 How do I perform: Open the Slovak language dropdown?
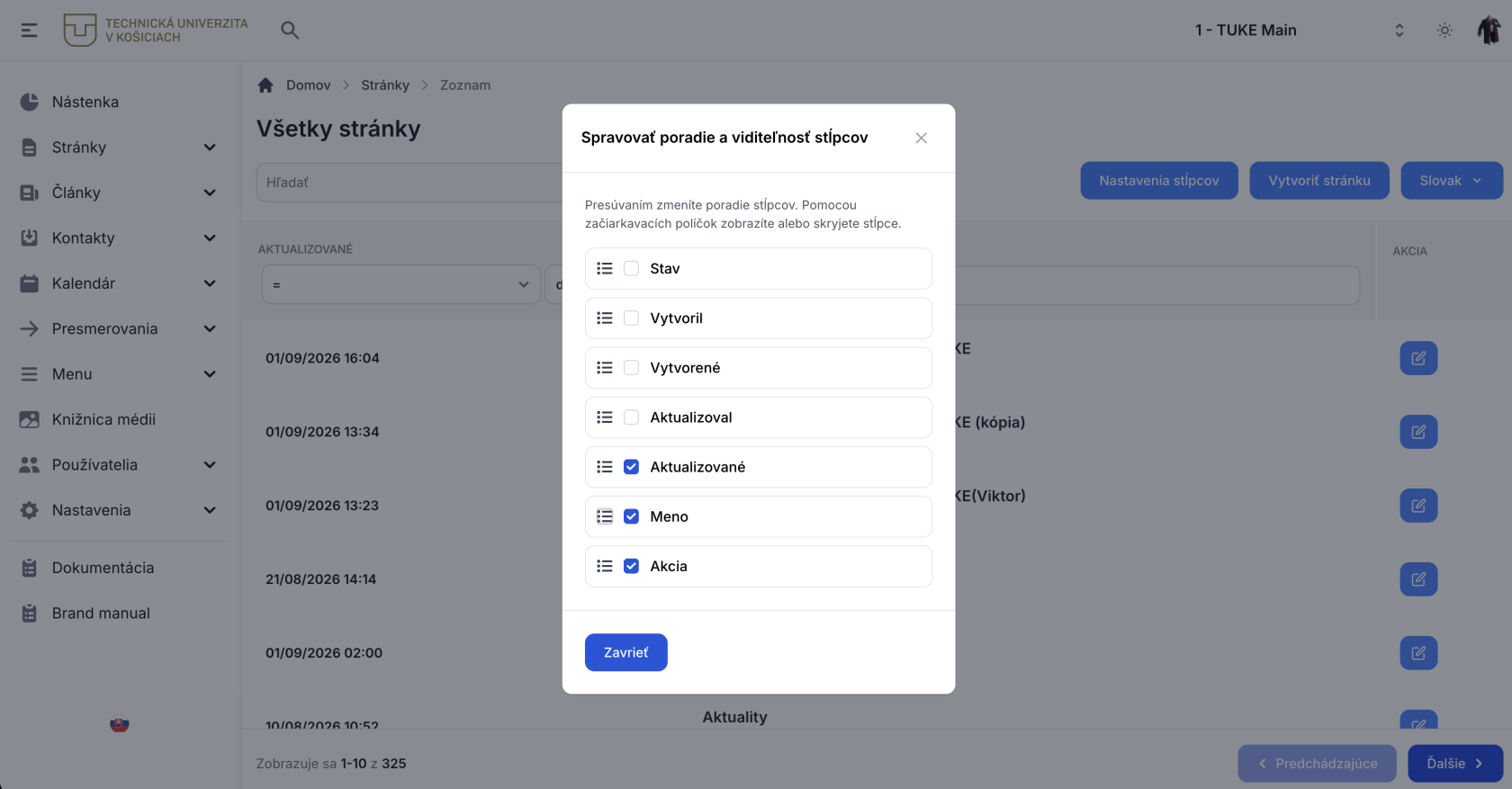tap(1451, 181)
